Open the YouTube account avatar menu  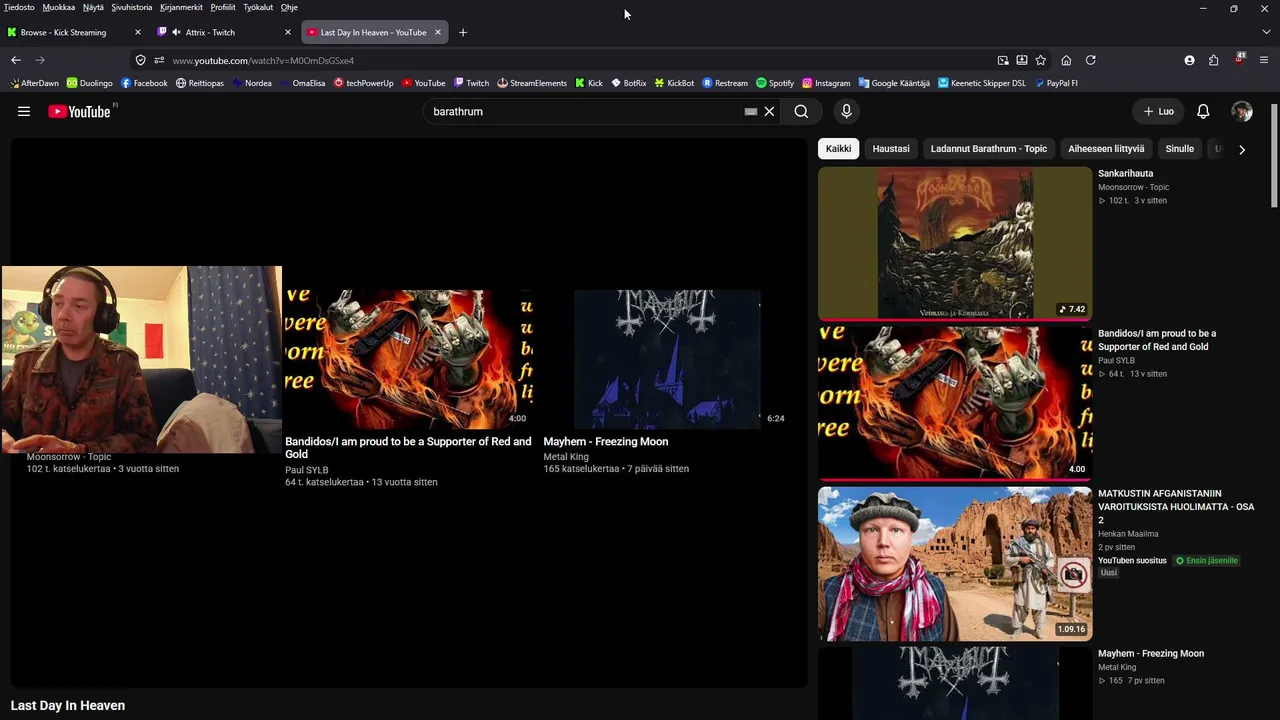coord(1242,111)
